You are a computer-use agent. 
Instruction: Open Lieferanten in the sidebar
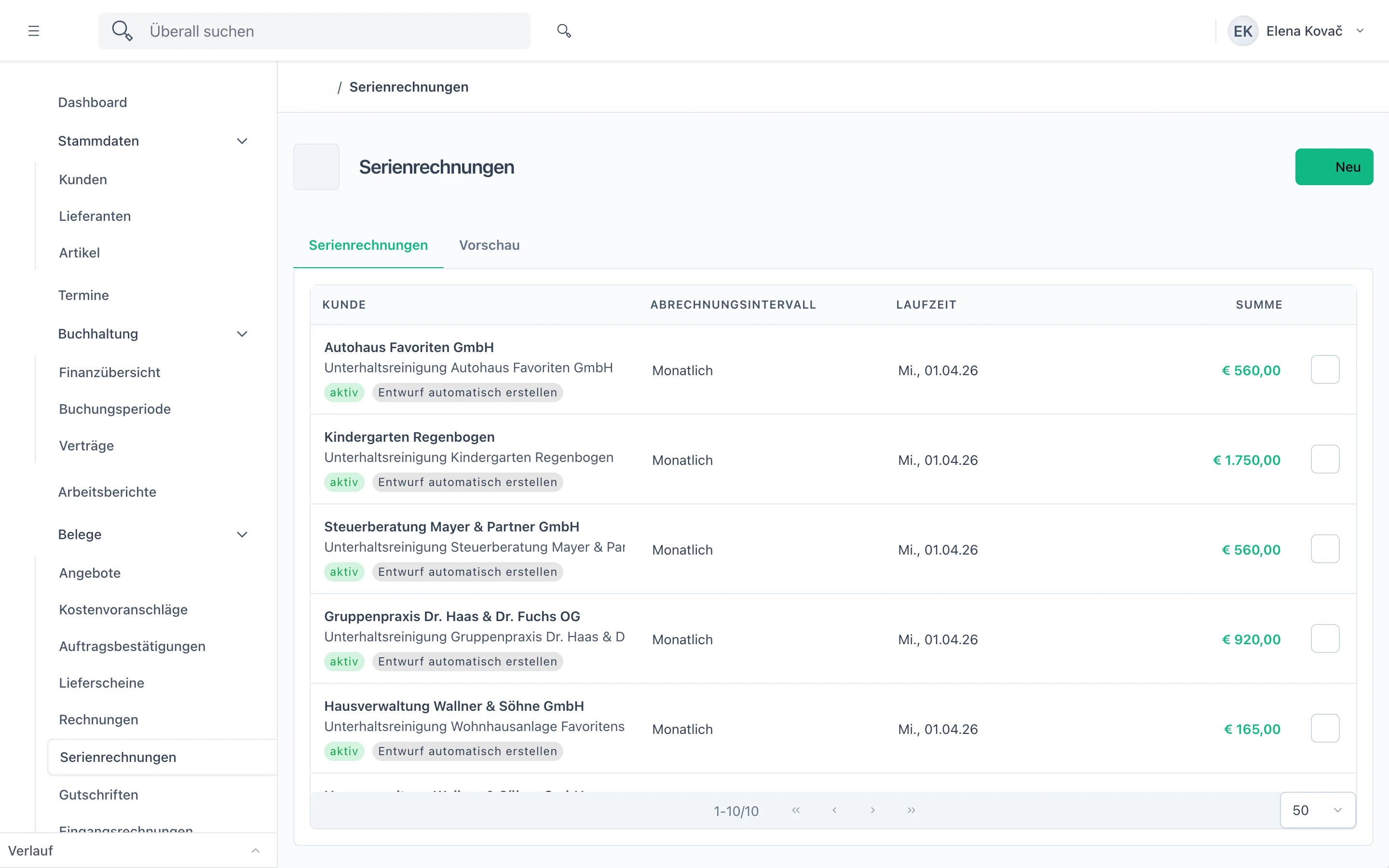95,217
